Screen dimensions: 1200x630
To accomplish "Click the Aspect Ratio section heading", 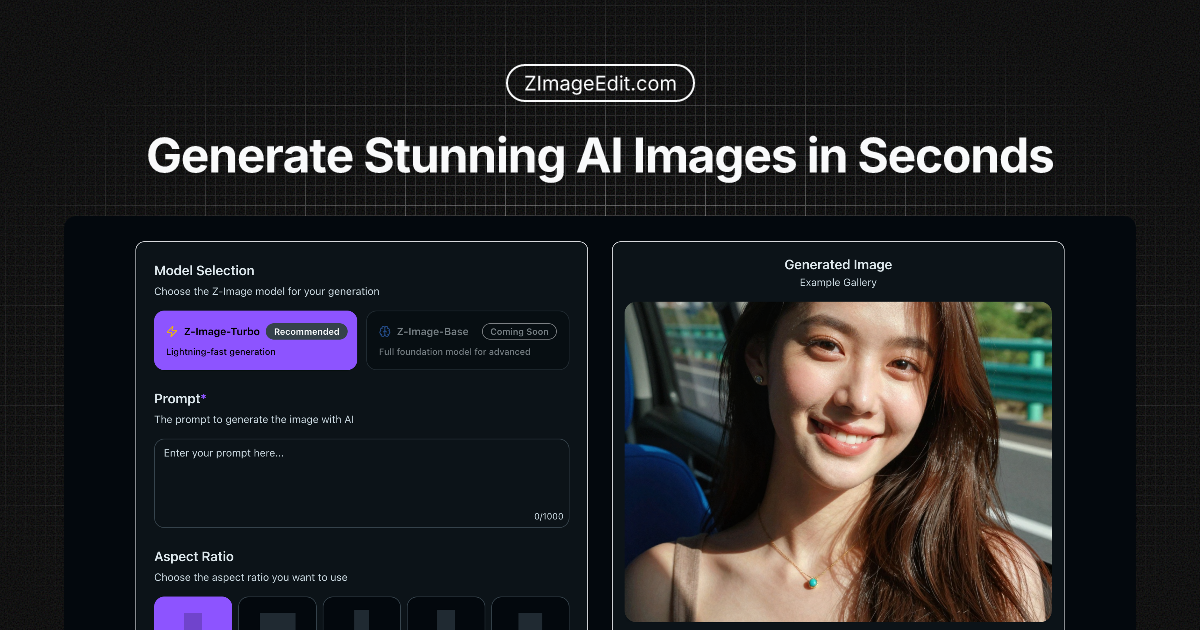I will tap(193, 556).
